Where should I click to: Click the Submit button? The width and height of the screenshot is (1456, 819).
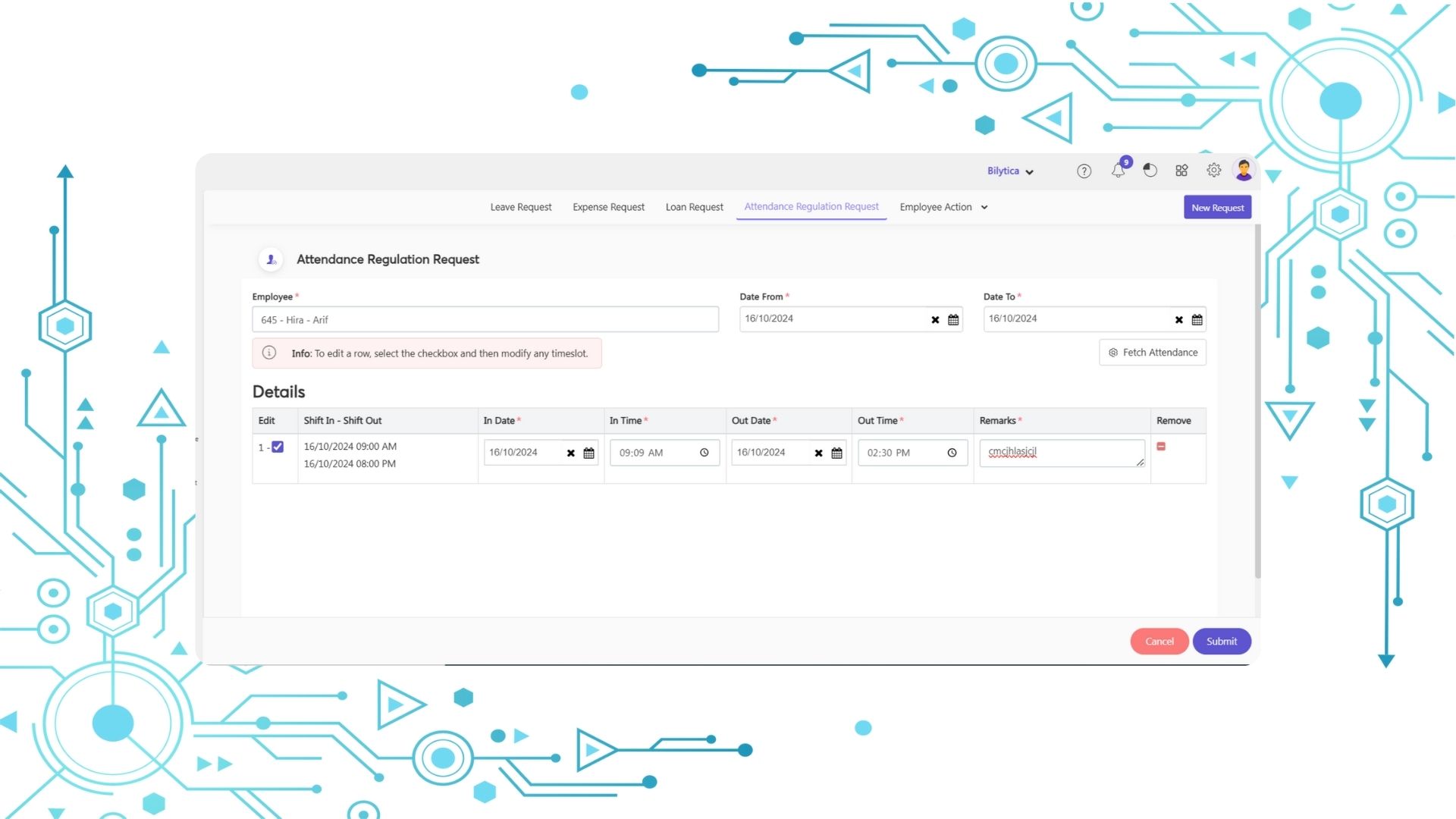tap(1221, 641)
